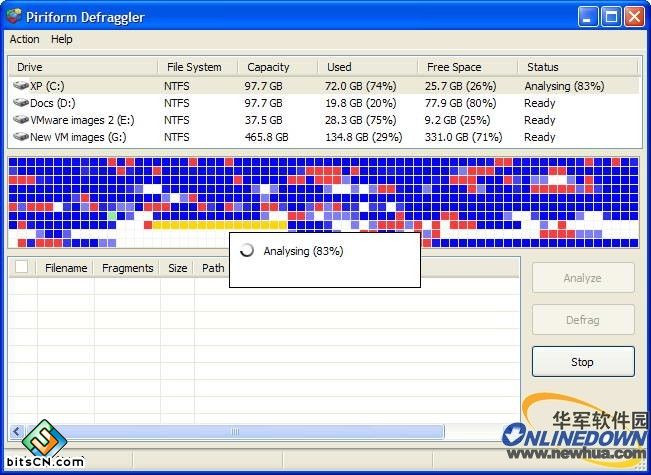Click the Free Space column header
The height and width of the screenshot is (475, 651).
point(453,67)
